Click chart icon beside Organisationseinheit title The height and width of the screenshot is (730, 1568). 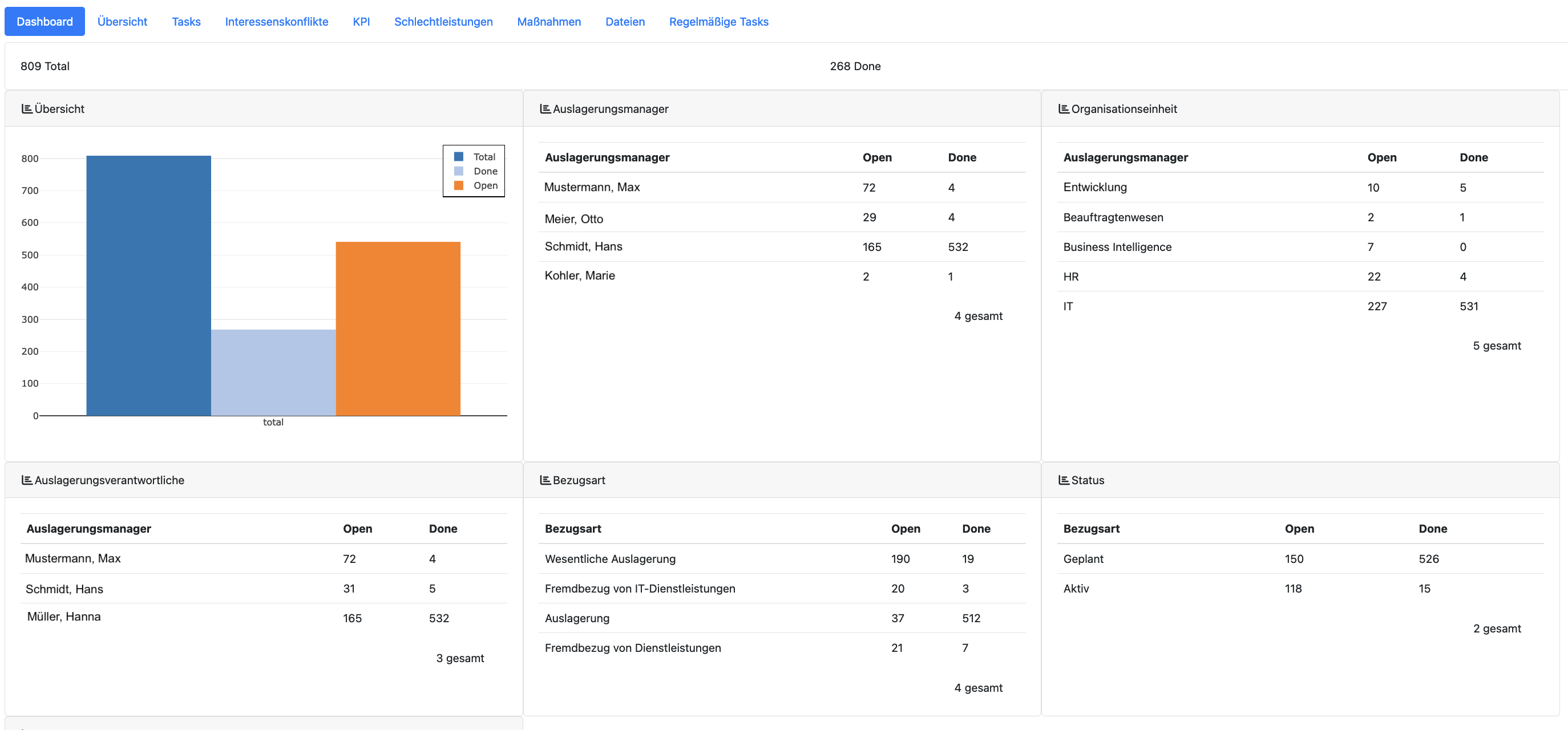point(1064,109)
